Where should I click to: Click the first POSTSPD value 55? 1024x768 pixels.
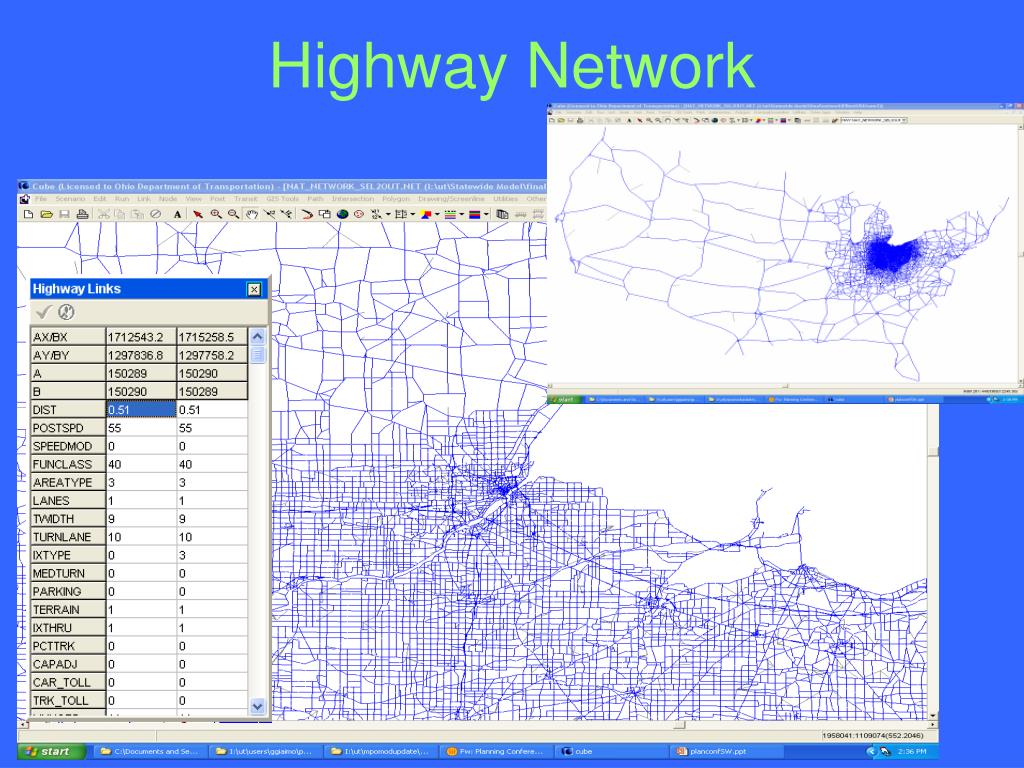coord(141,428)
